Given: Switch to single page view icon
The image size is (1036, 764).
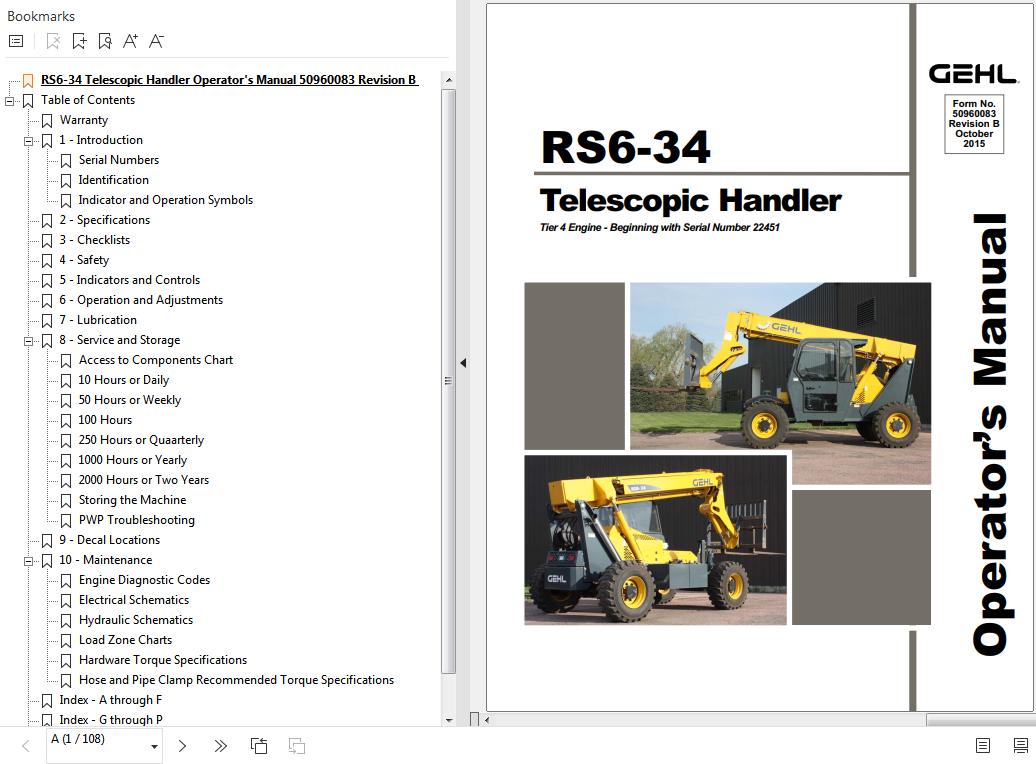Looking at the screenshot, I should click(982, 745).
